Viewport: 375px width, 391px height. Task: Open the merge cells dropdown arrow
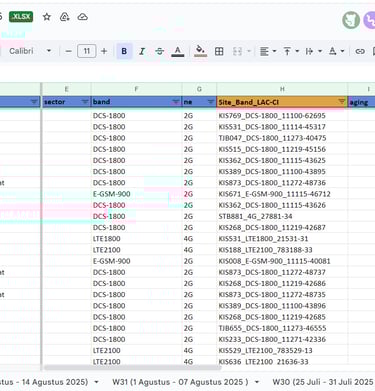tap(249, 51)
